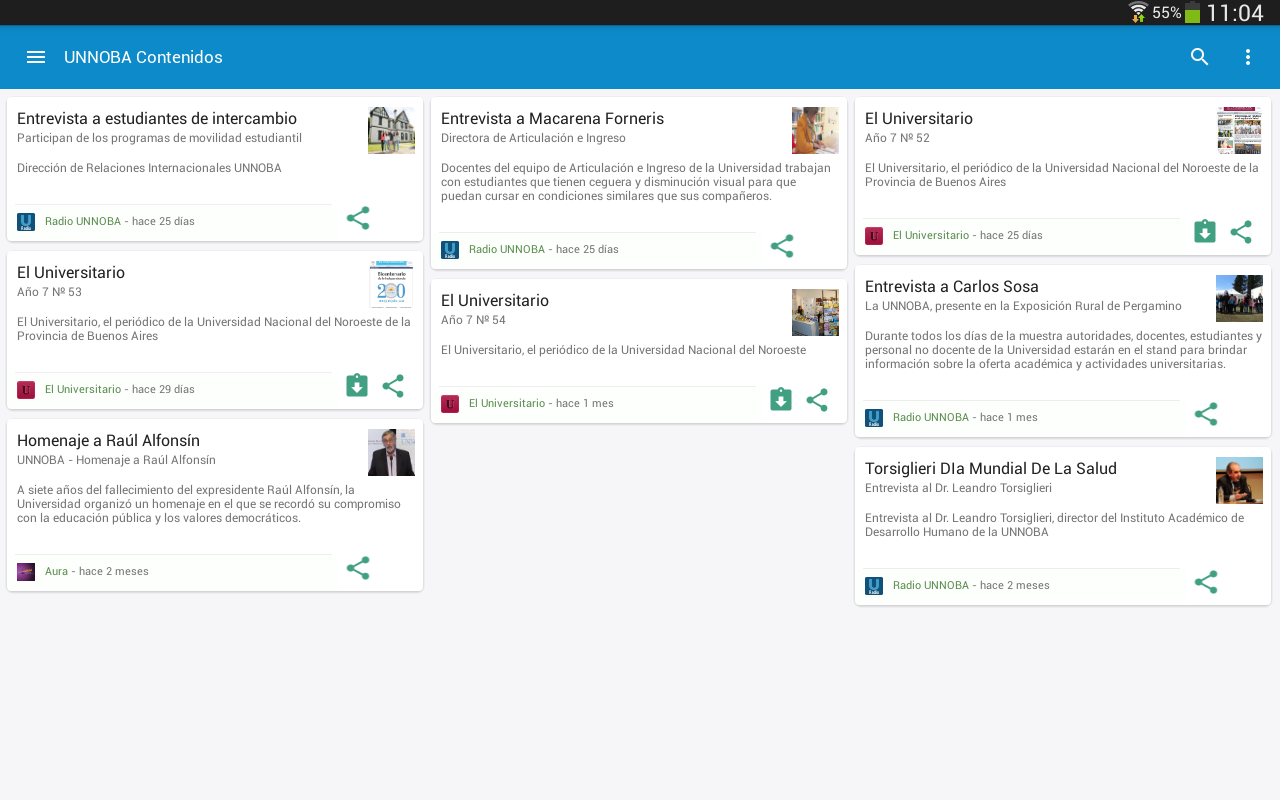Tap the battery indicator in status bar
1280x800 pixels.
click(x=1192, y=12)
